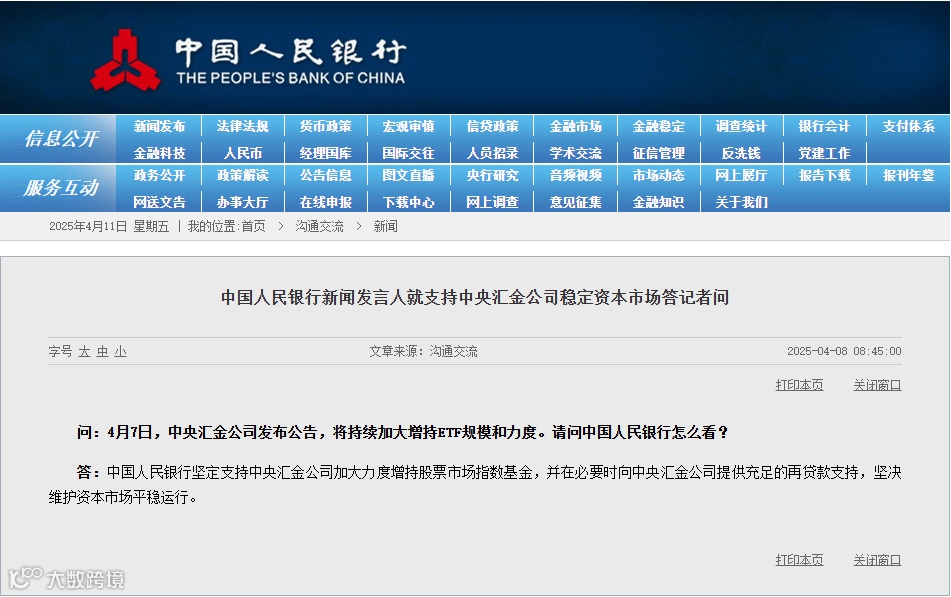Go to 金融稳定 section
The width and height of the screenshot is (951, 597).
(x=659, y=126)
